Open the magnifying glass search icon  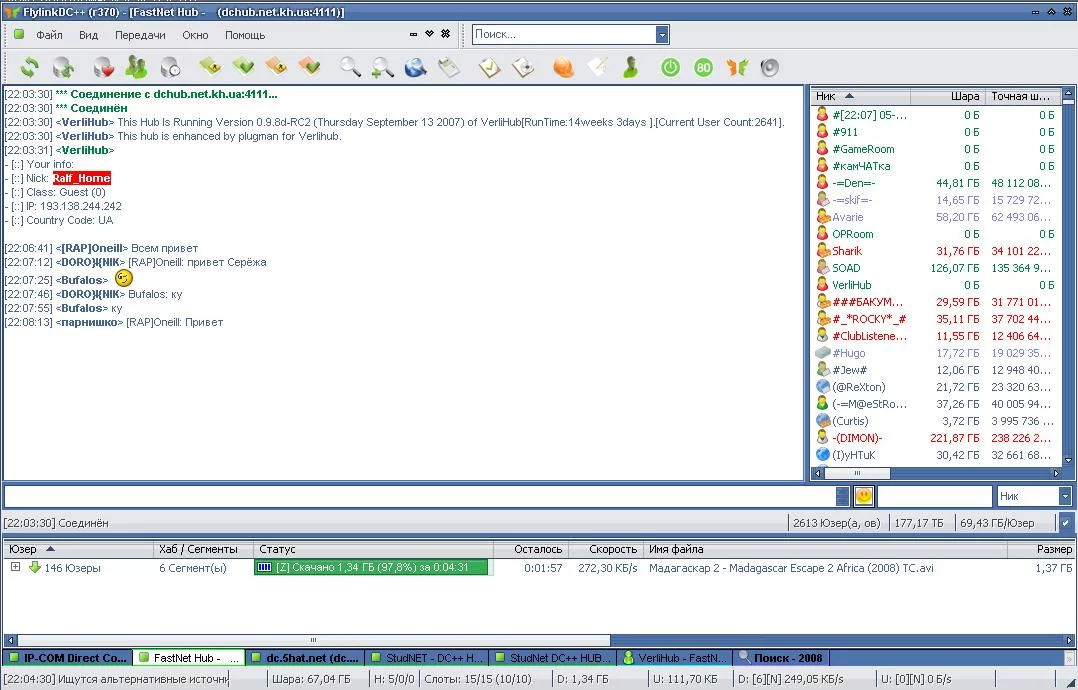click(349, 67)
